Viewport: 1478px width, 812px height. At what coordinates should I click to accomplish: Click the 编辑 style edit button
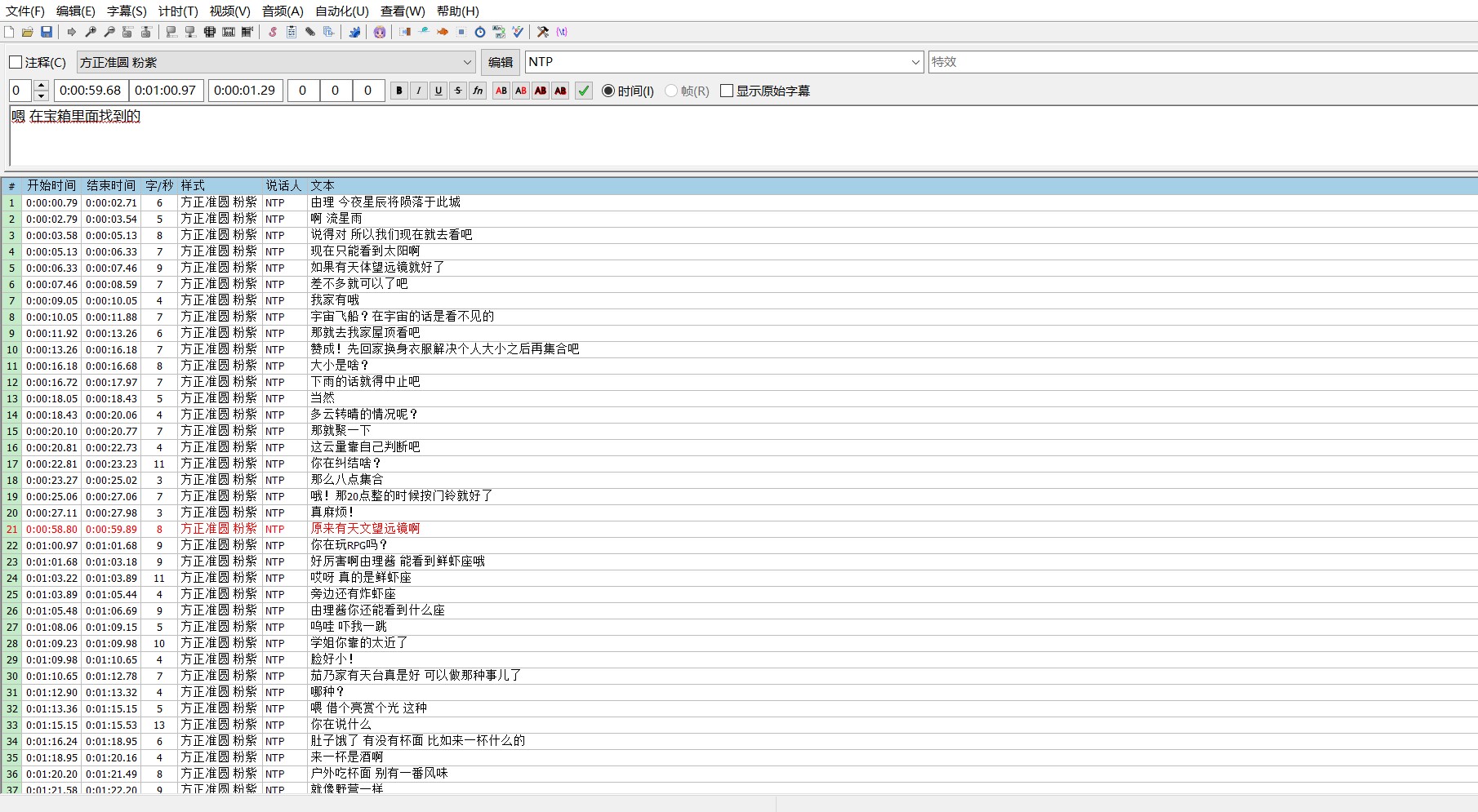[501, 62]
